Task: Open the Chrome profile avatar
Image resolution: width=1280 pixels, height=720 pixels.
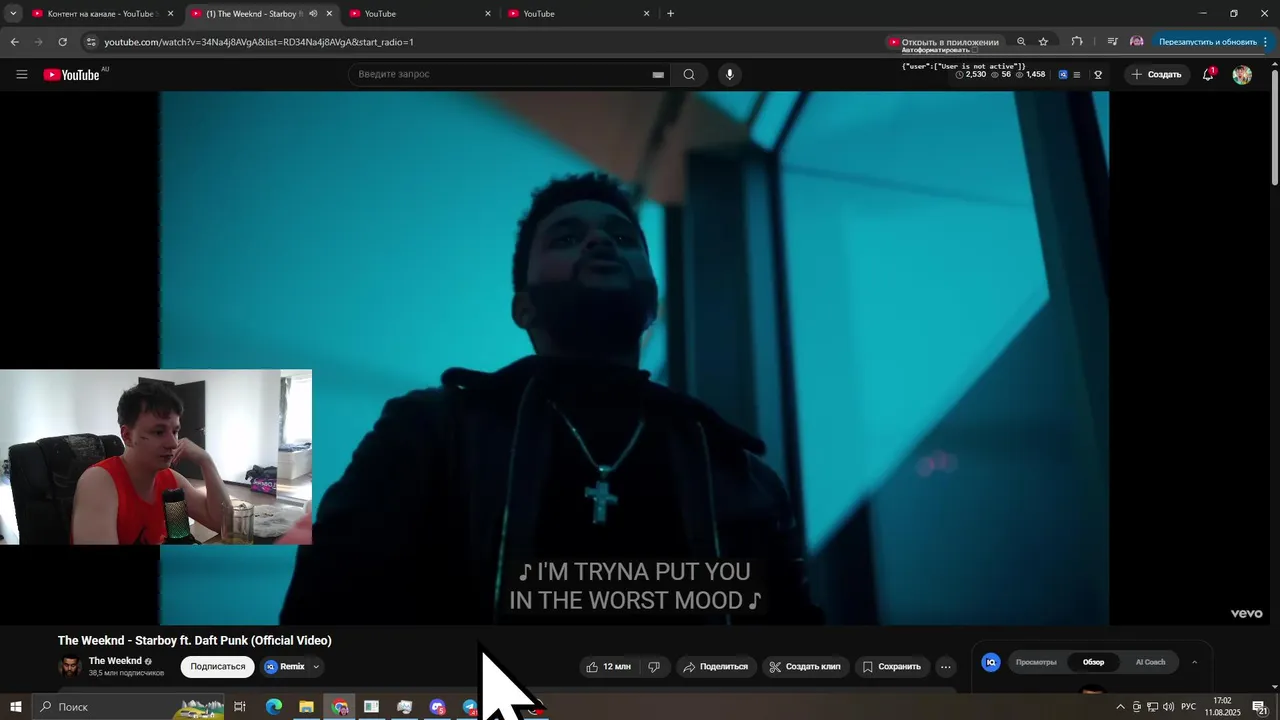Action: 1137,42
